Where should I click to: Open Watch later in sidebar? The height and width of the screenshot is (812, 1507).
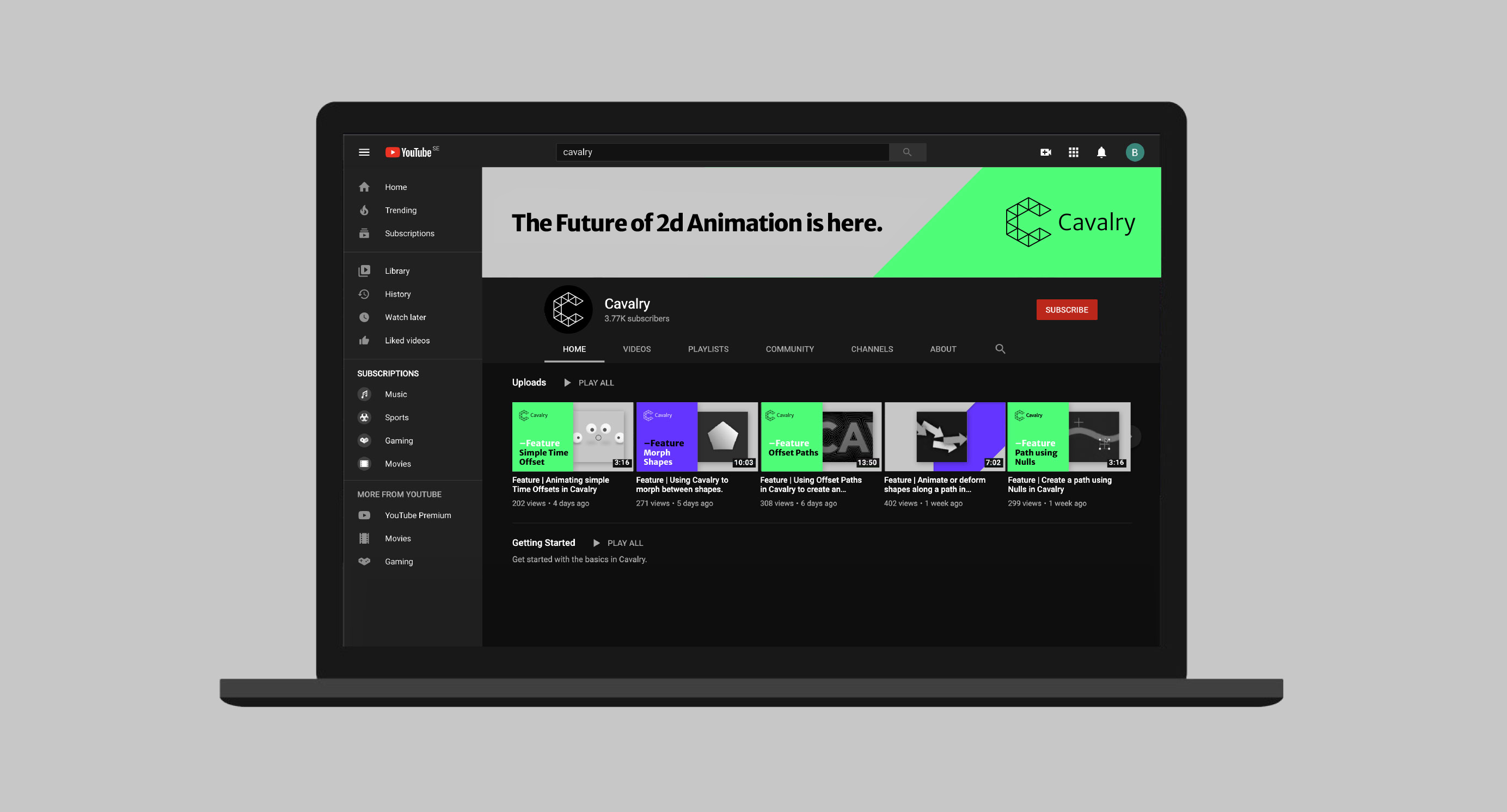[405, 317]
